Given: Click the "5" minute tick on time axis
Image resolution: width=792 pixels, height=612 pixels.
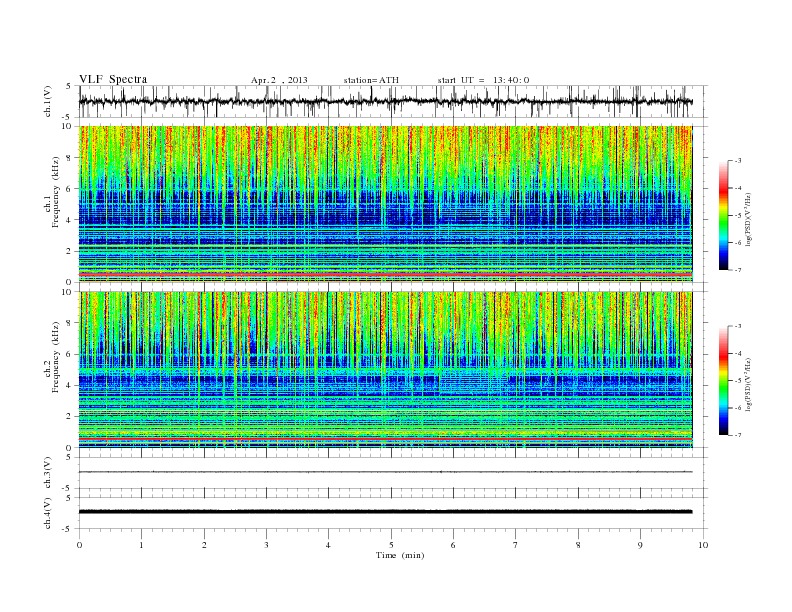Looking at the screenshot, I should 391,545.
